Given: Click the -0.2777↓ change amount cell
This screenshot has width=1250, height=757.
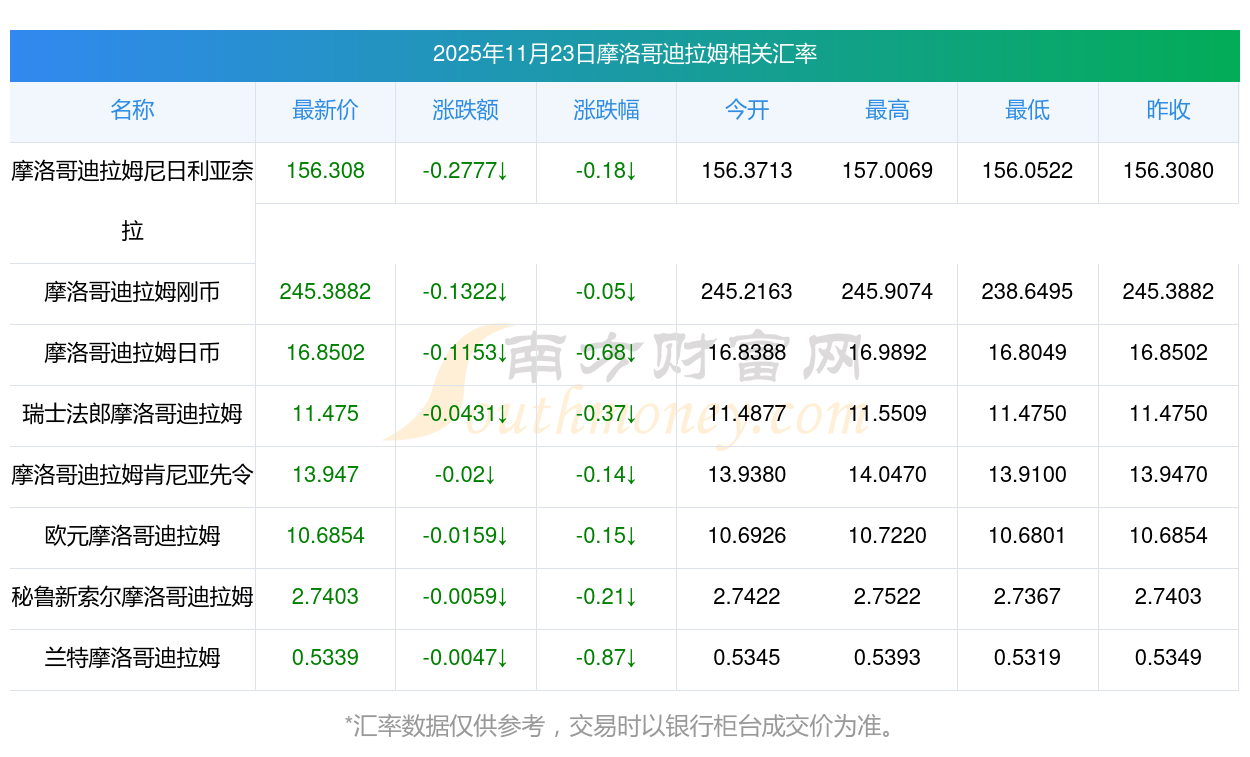Looking at the screenshot, I should (x=465, y=171).
